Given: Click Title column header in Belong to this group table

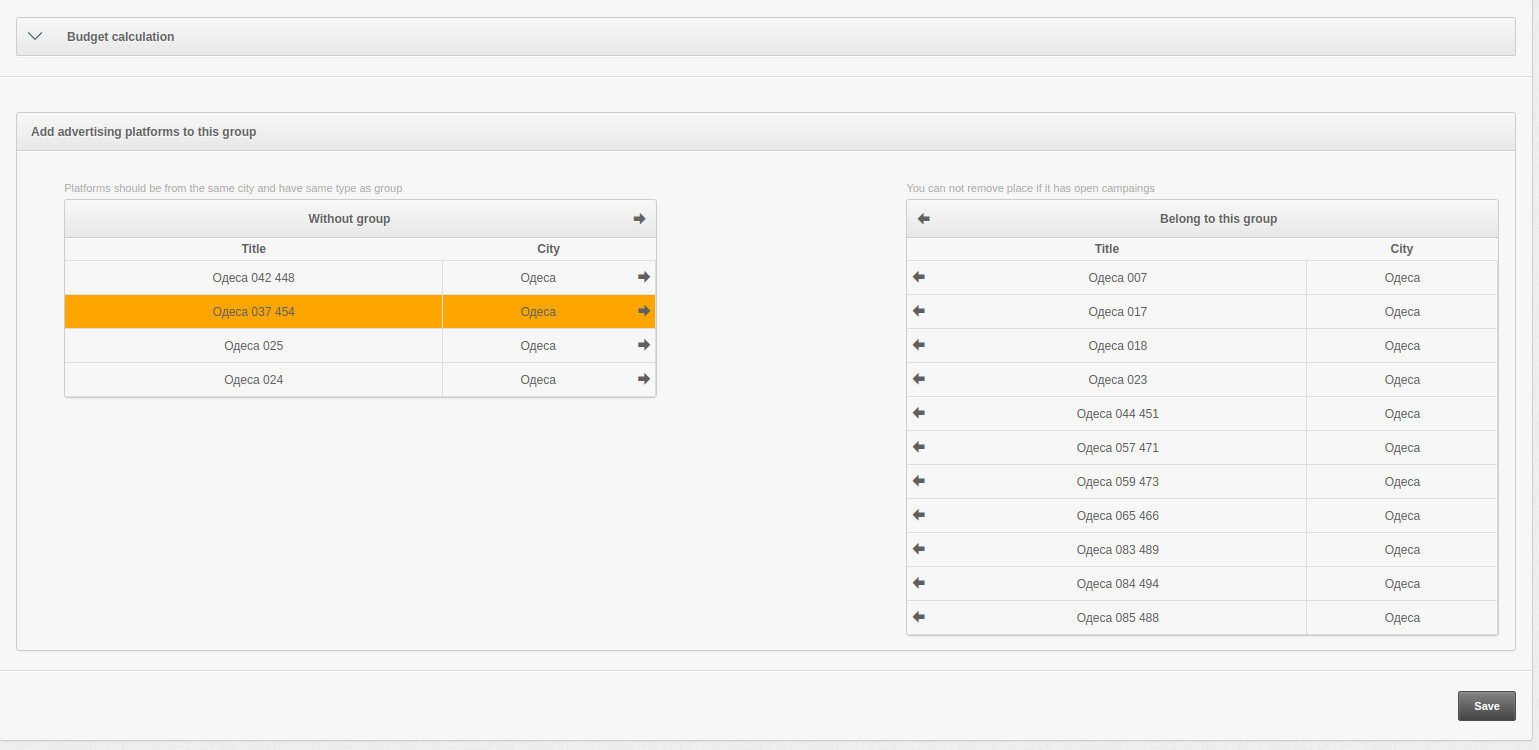Looking at the screenshot, I should 1107,249.
